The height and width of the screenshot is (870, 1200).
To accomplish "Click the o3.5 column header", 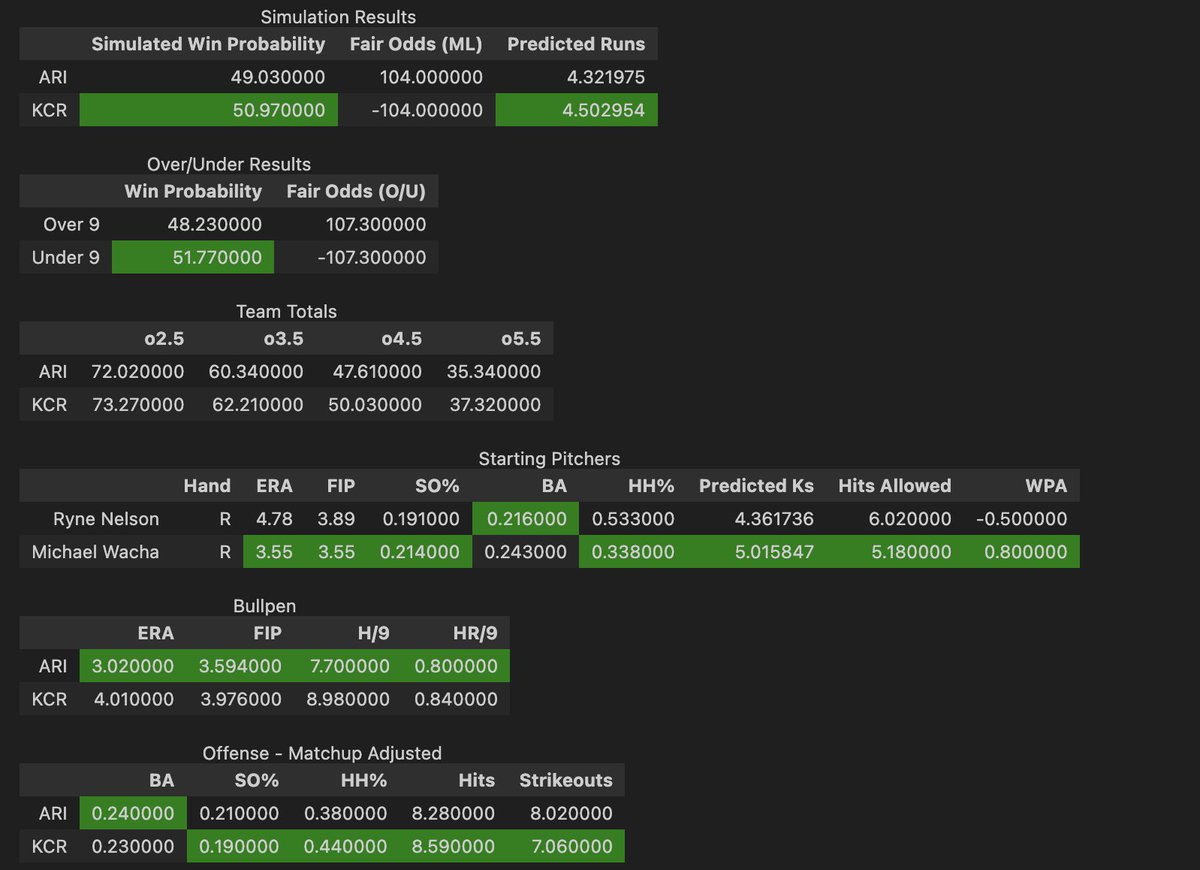I will coord(283,338).
